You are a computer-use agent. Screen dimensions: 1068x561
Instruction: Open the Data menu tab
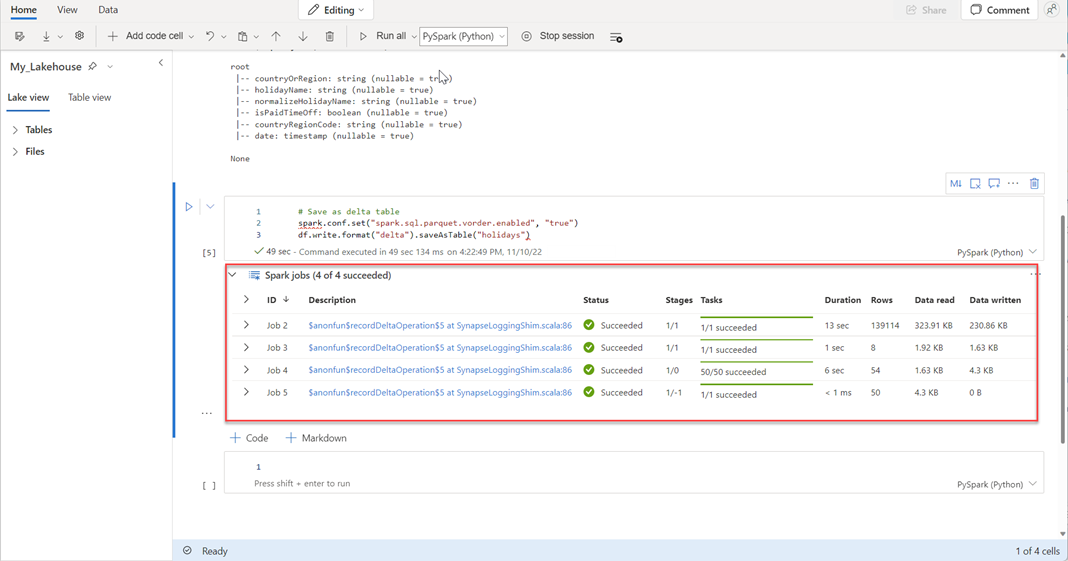click(x=108, y=10)
